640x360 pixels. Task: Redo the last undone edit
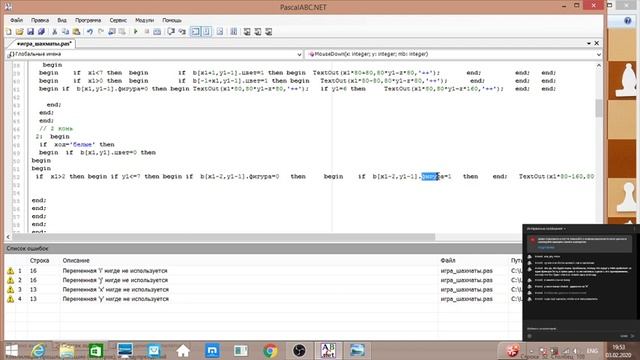point(100,31)
